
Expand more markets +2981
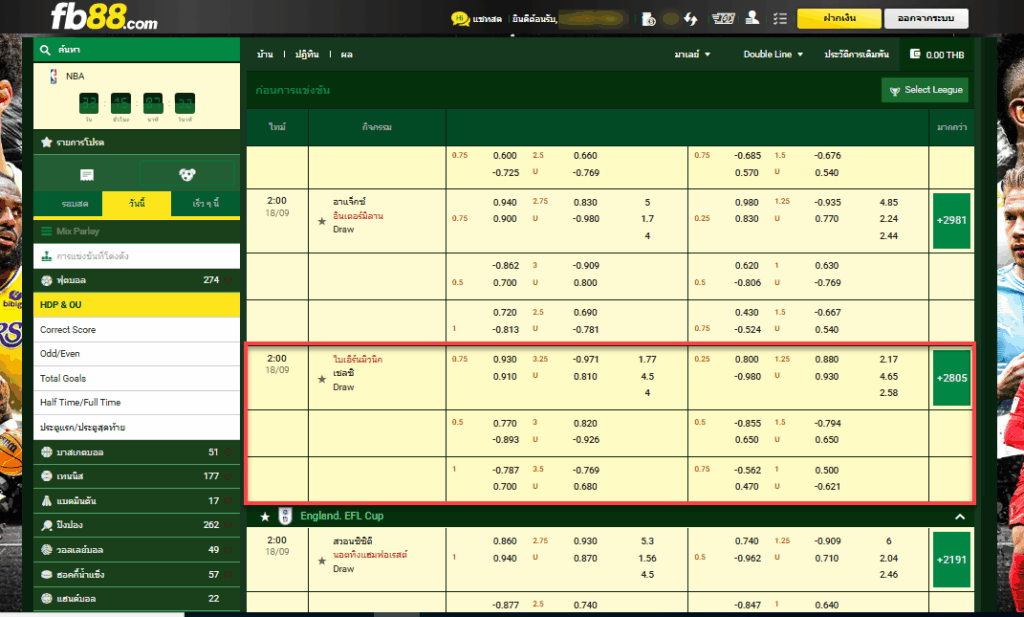(x=952, y=221)
